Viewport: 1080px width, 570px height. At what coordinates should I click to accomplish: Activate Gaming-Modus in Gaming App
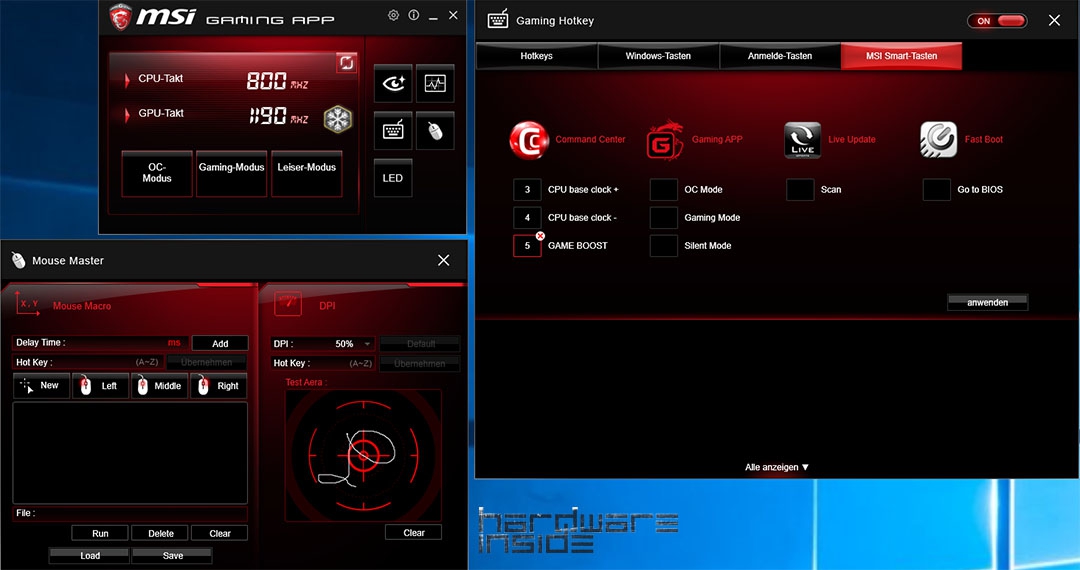(231, 173)
